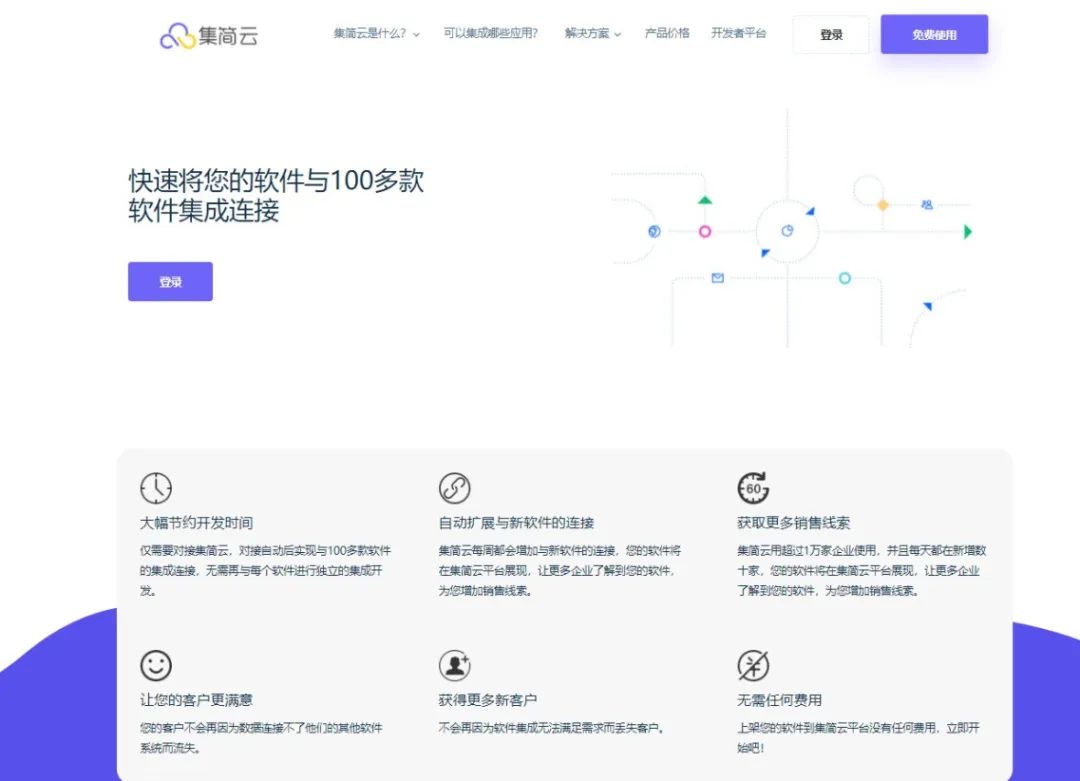Click the heading 让您的客户更满意
1080x781 pixels.
coord(196,700)
